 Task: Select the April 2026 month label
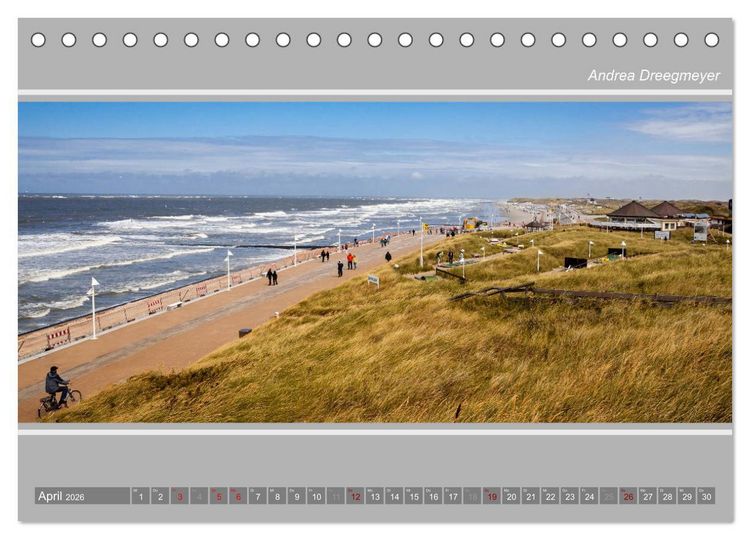82,496
